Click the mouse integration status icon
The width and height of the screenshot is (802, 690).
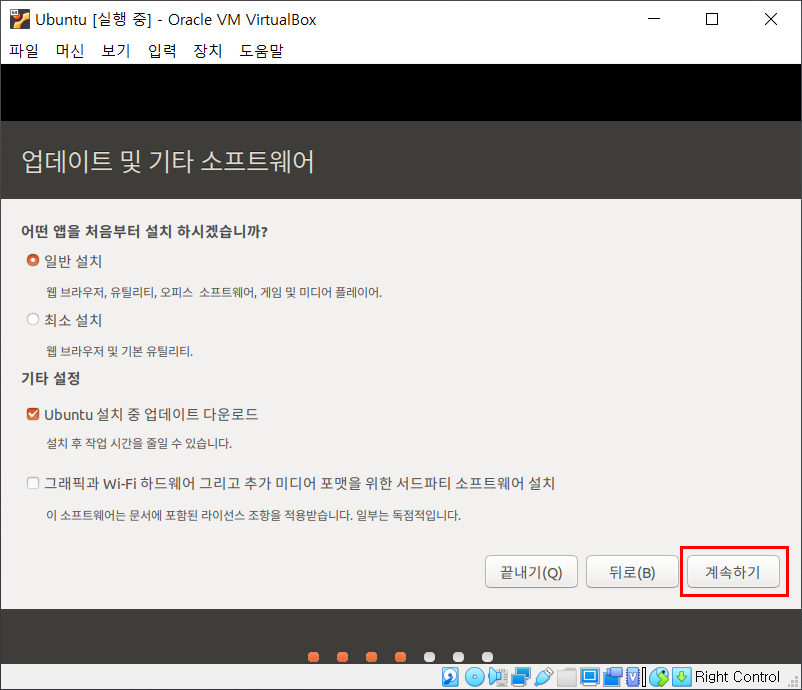coord(659,677)
